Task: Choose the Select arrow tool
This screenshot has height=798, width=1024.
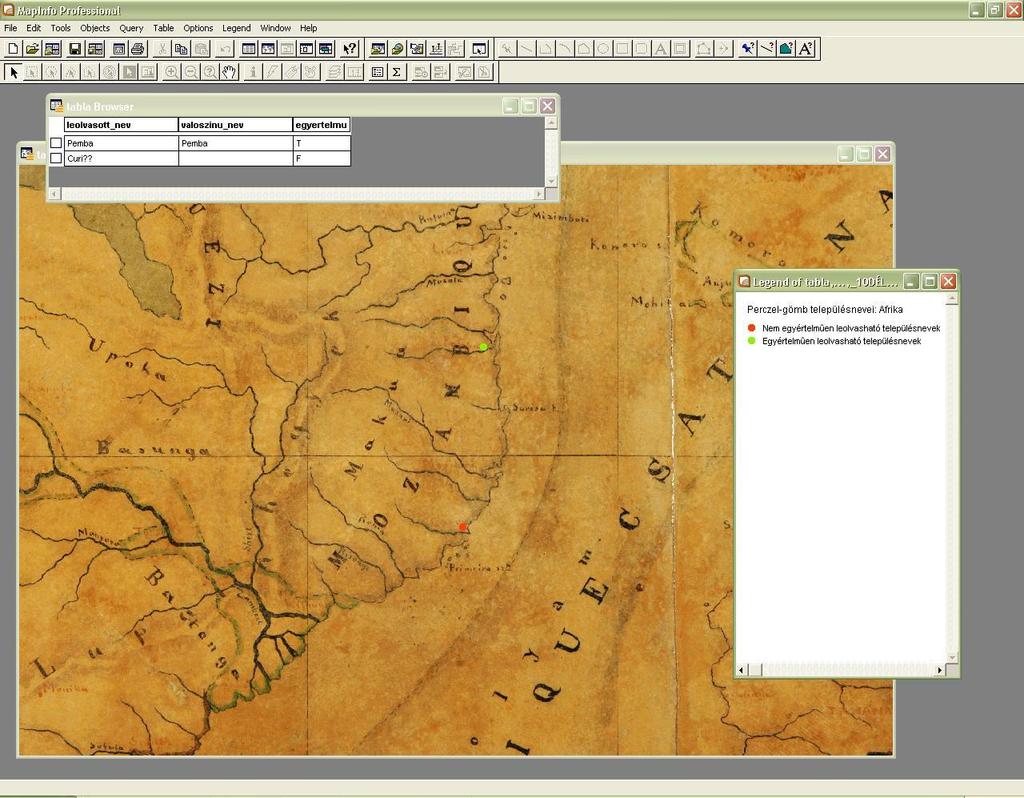Action: (x=13, y=72)
